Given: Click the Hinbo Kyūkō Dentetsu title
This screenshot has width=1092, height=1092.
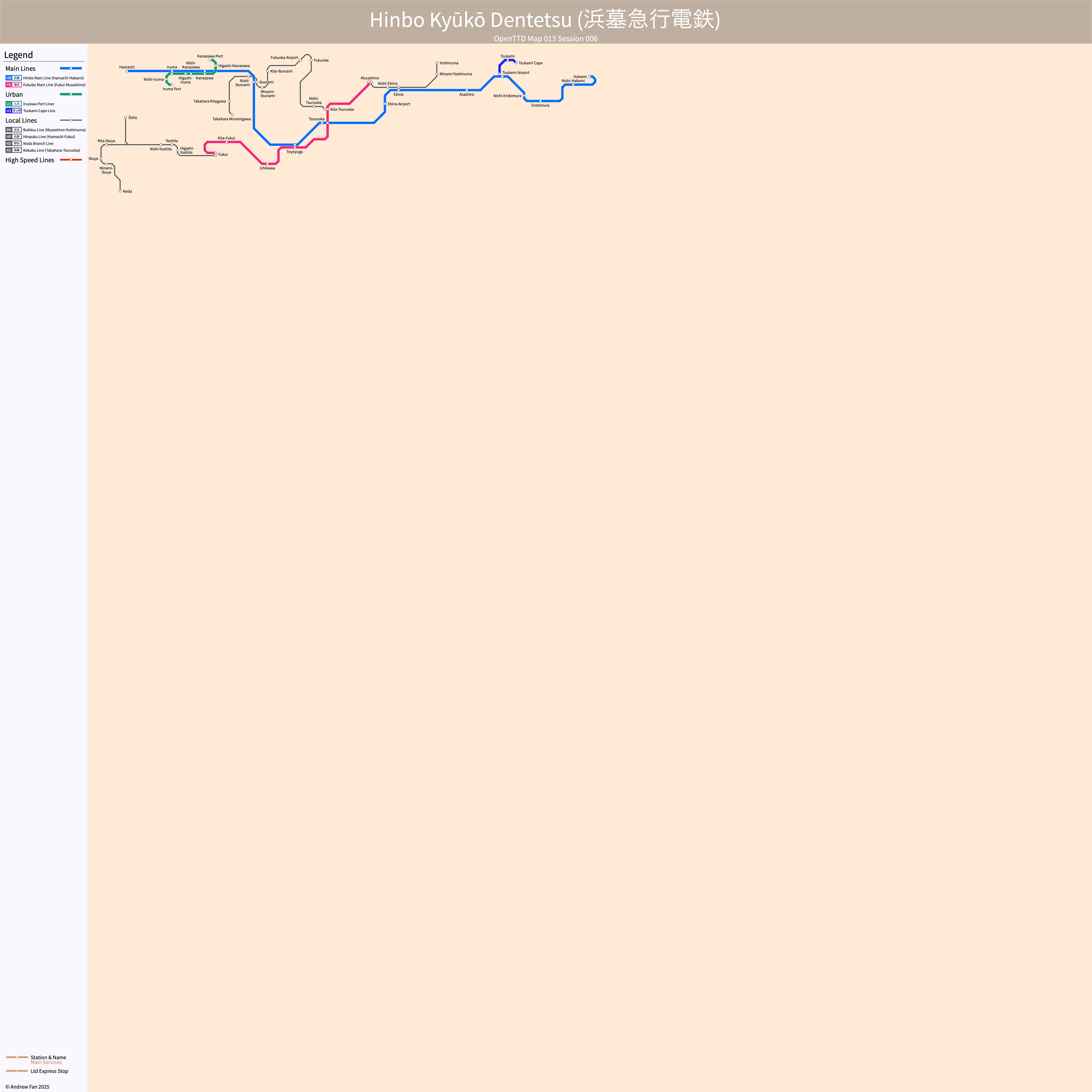Looking at the screenshot, I should [x=545, y=20].
